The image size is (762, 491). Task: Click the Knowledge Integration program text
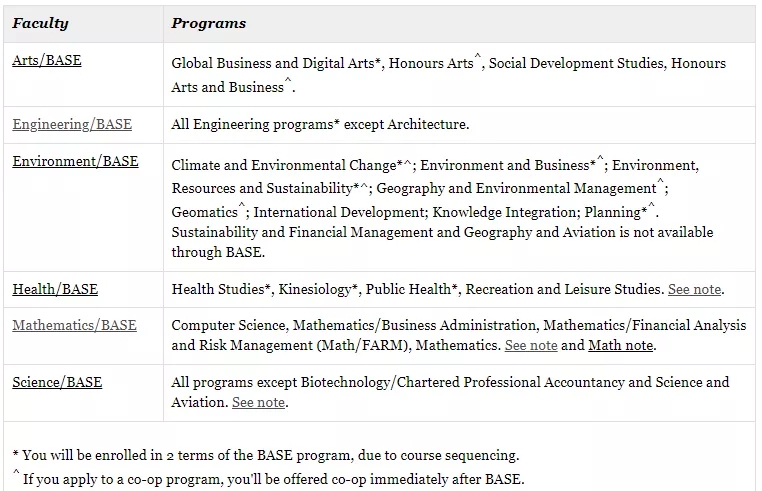(504, 212)
